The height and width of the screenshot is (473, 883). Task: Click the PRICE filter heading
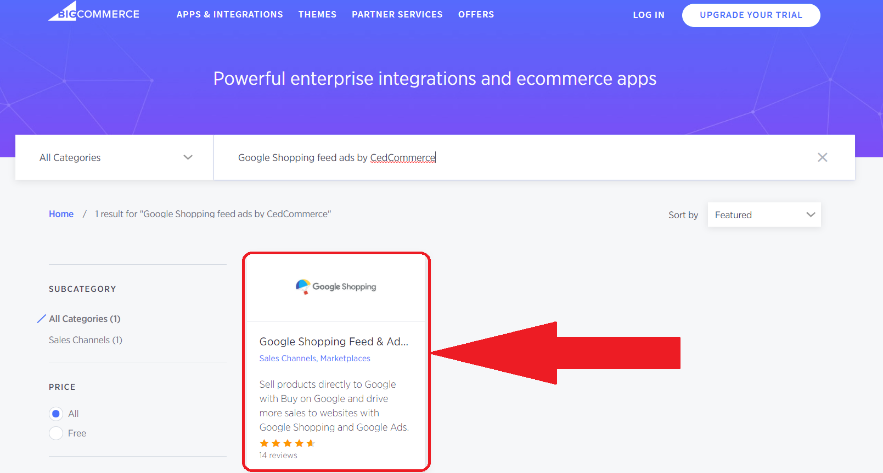pos(62,387)
